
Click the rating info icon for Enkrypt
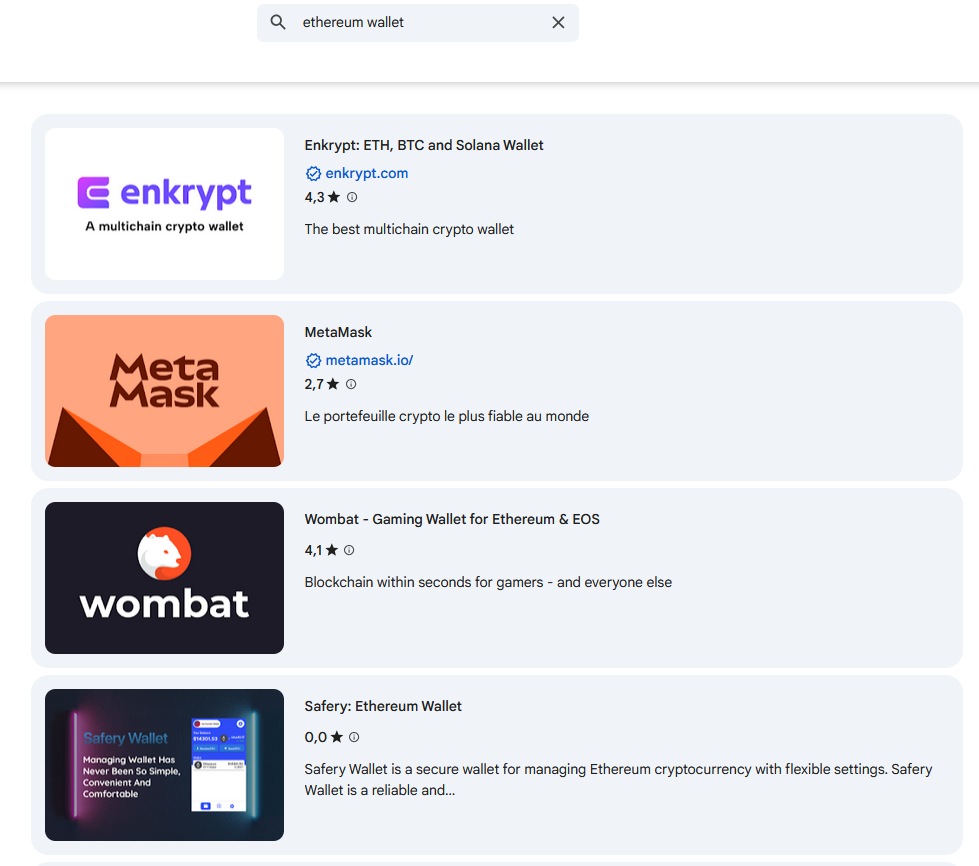tap(352, 197)
